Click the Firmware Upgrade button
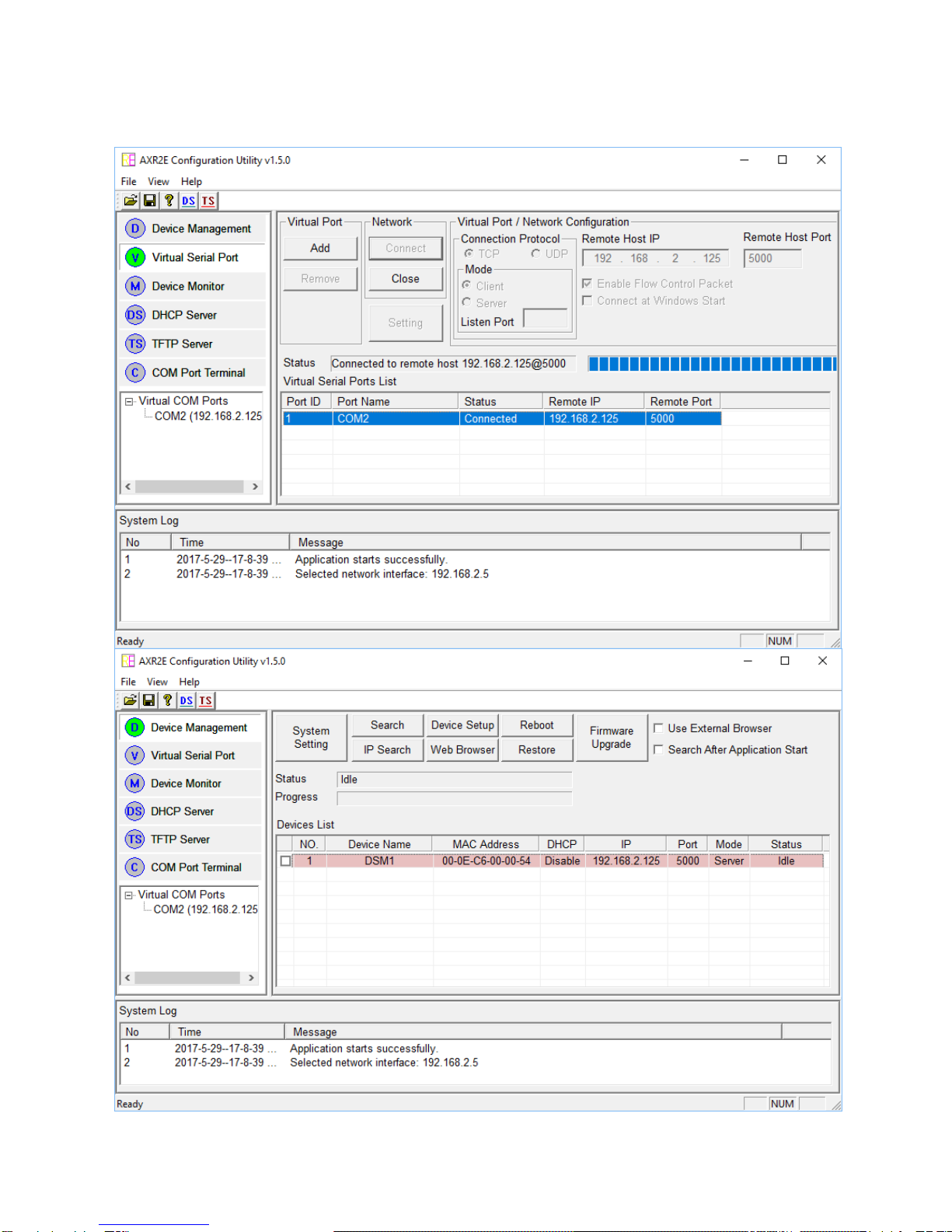 coord(612,738)
